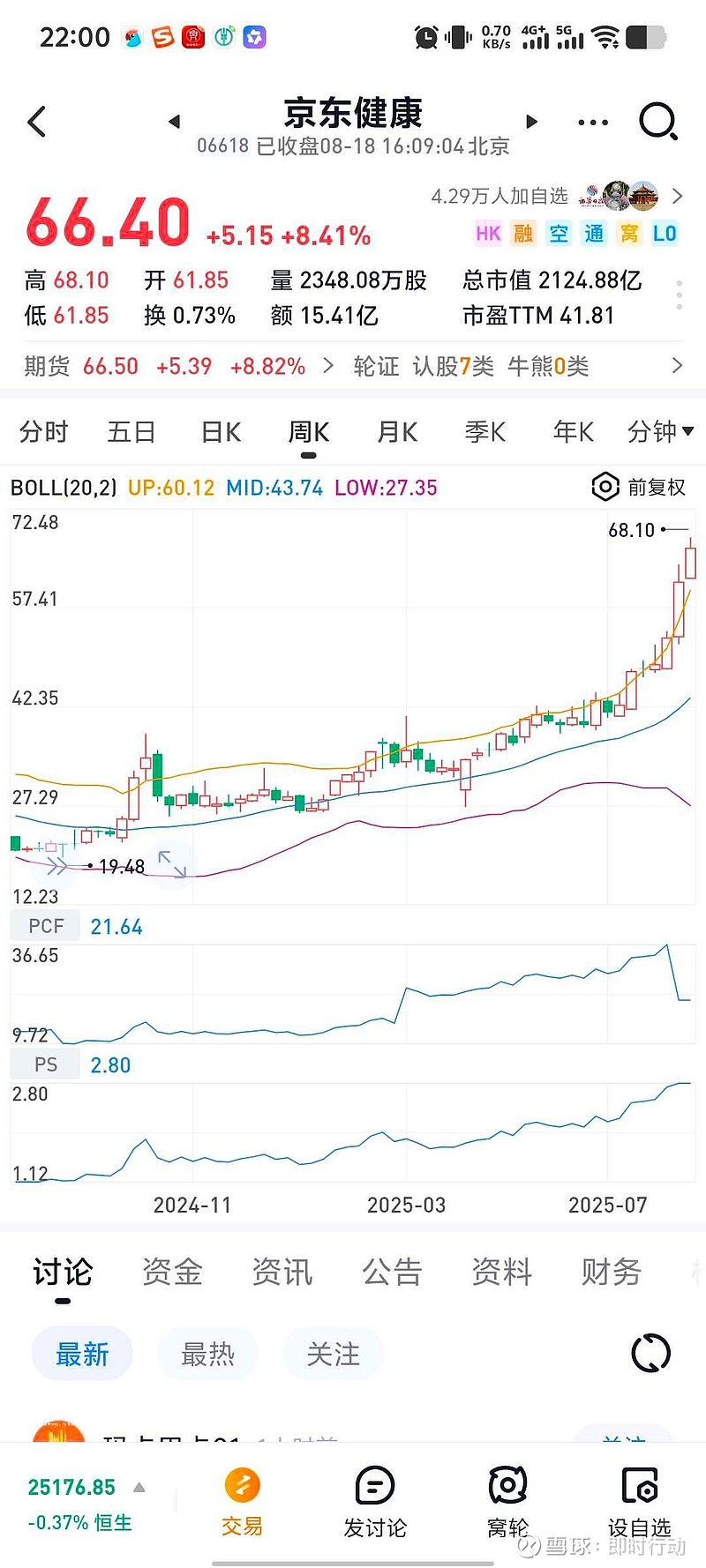Open the 公告 announcements tab

[392, 1272]
